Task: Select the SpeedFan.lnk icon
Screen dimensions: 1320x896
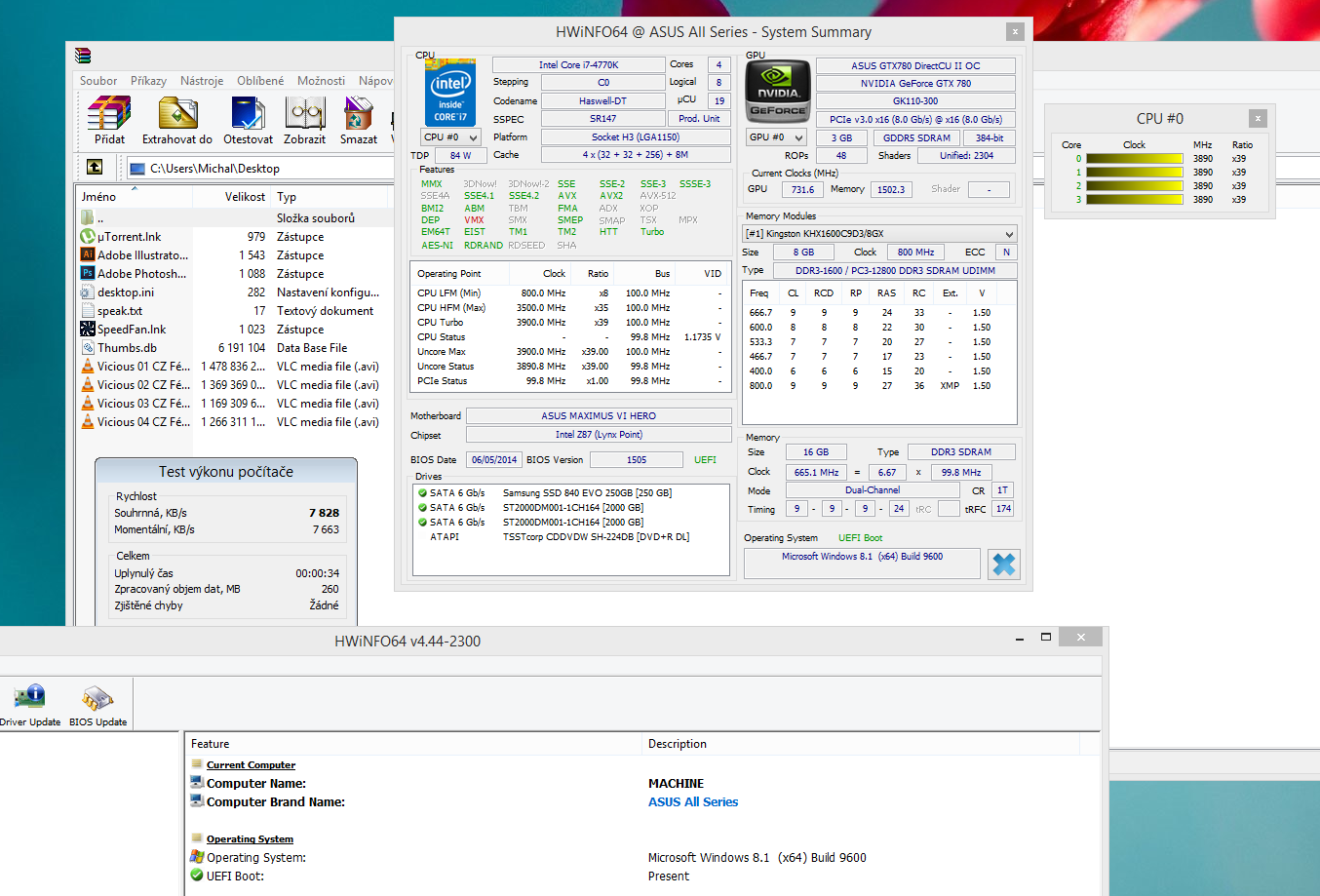Action: (88, 330)
